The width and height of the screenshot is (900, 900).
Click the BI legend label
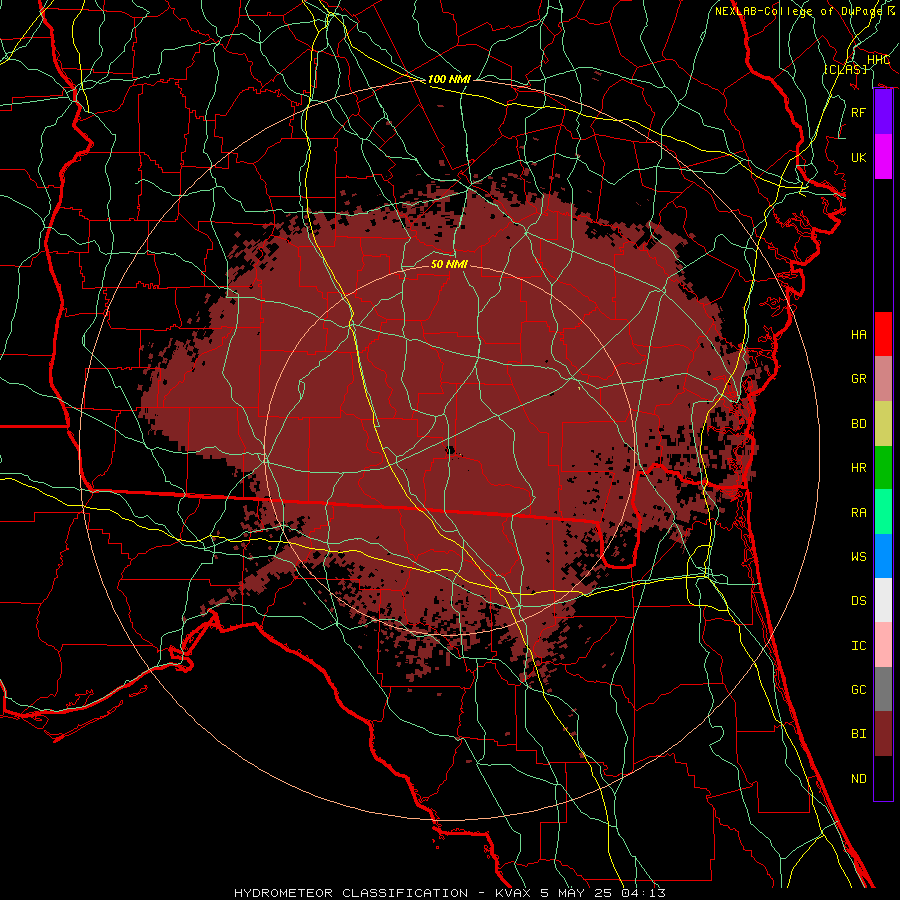[x=859, y=734]
